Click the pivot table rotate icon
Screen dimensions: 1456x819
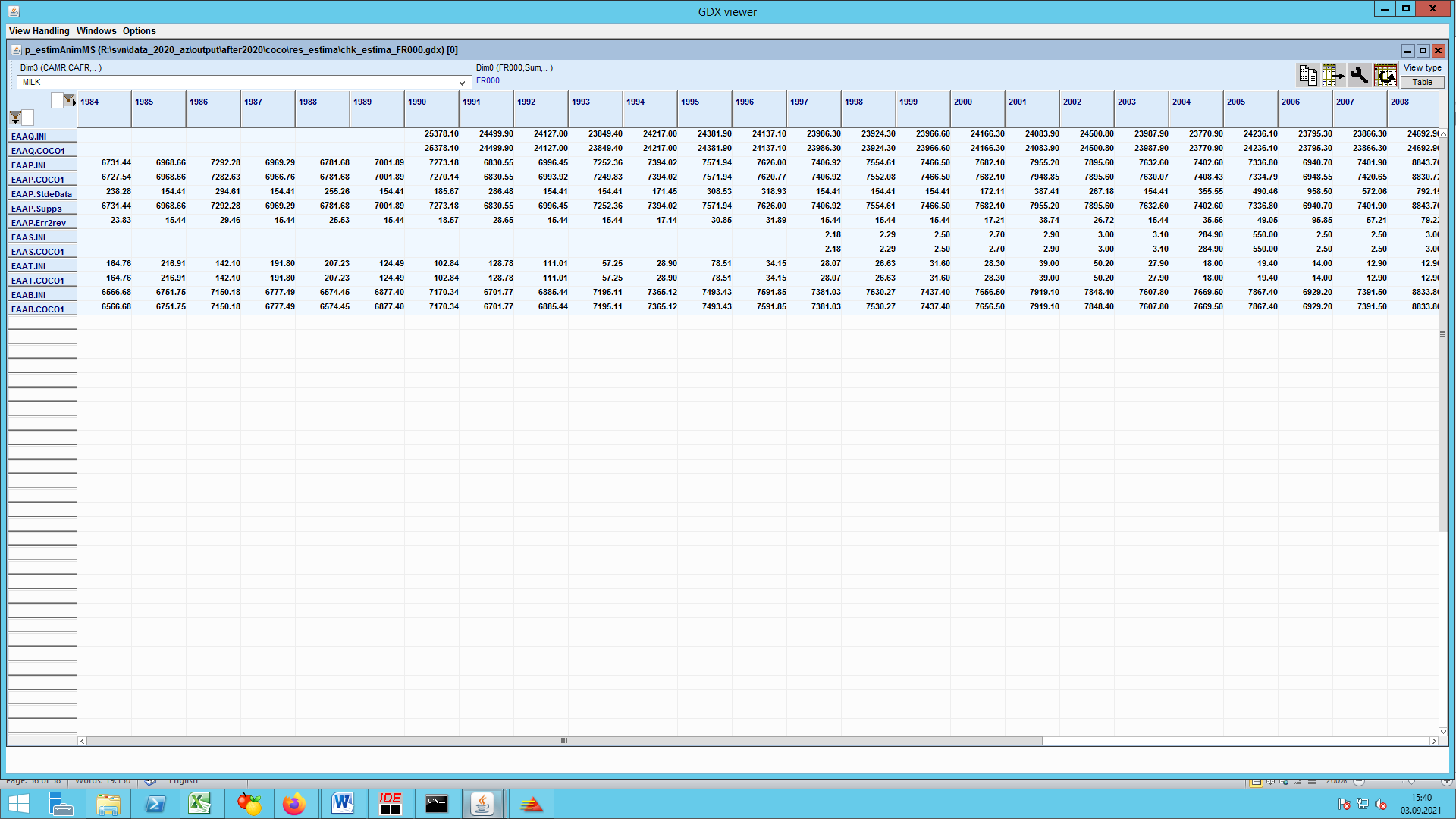click(1385, 75)
